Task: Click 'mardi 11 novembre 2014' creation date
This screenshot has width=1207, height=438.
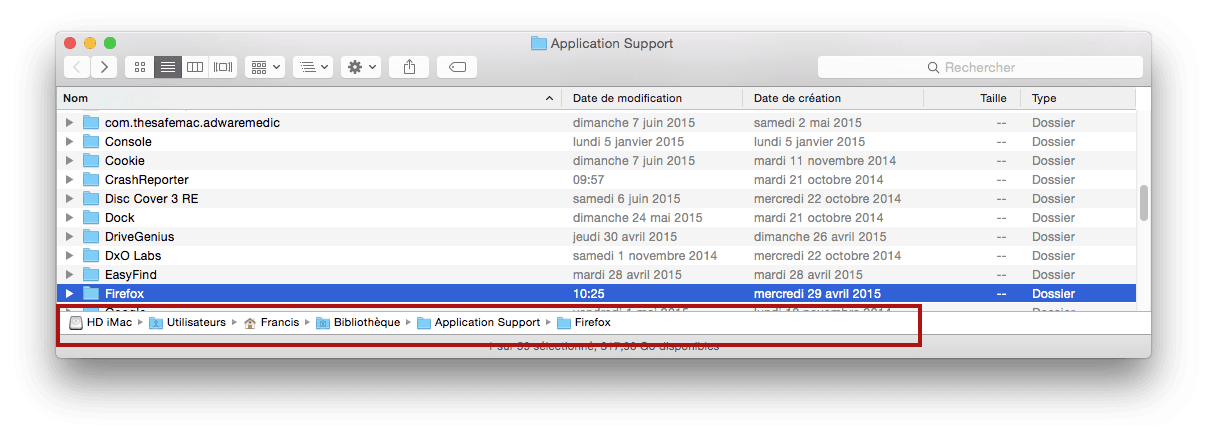Action: [825, 161]
